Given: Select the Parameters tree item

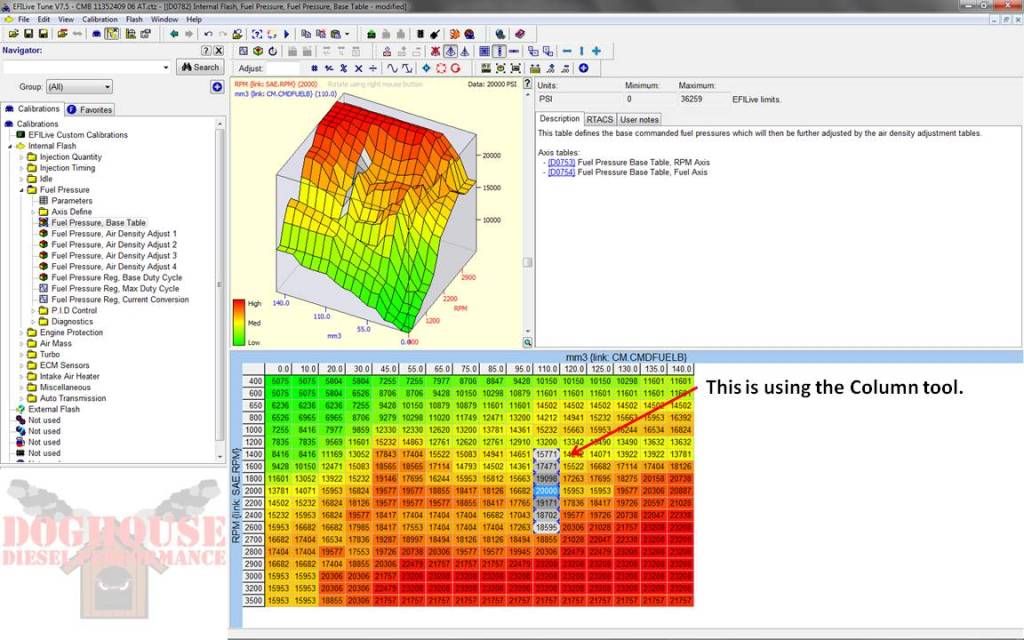Looking at the screenshot, I should tap(72, 201).
